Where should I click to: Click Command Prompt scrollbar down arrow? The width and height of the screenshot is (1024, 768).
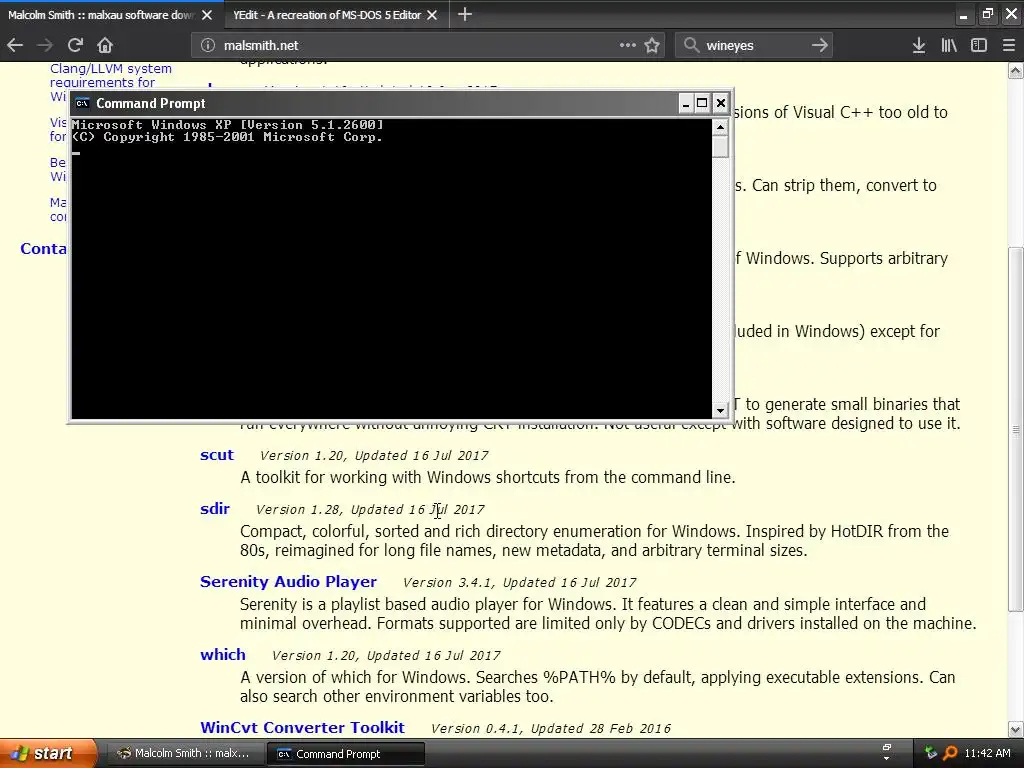[x=720, y=410]
